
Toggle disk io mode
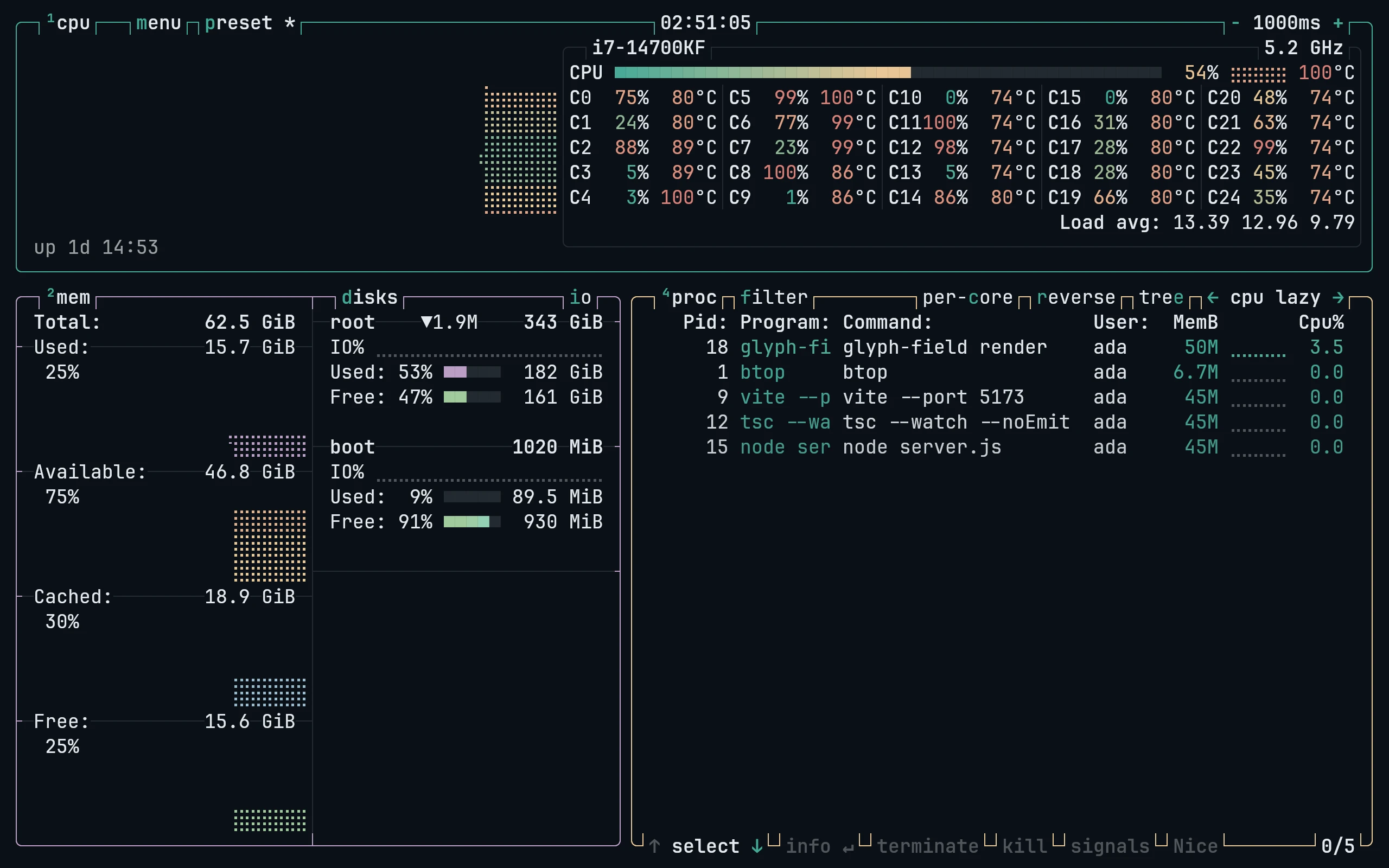coord(580,297)
